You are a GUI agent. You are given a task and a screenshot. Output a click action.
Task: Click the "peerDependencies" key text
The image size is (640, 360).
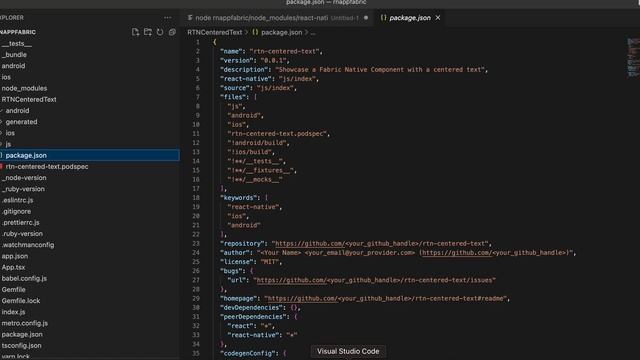253,317
